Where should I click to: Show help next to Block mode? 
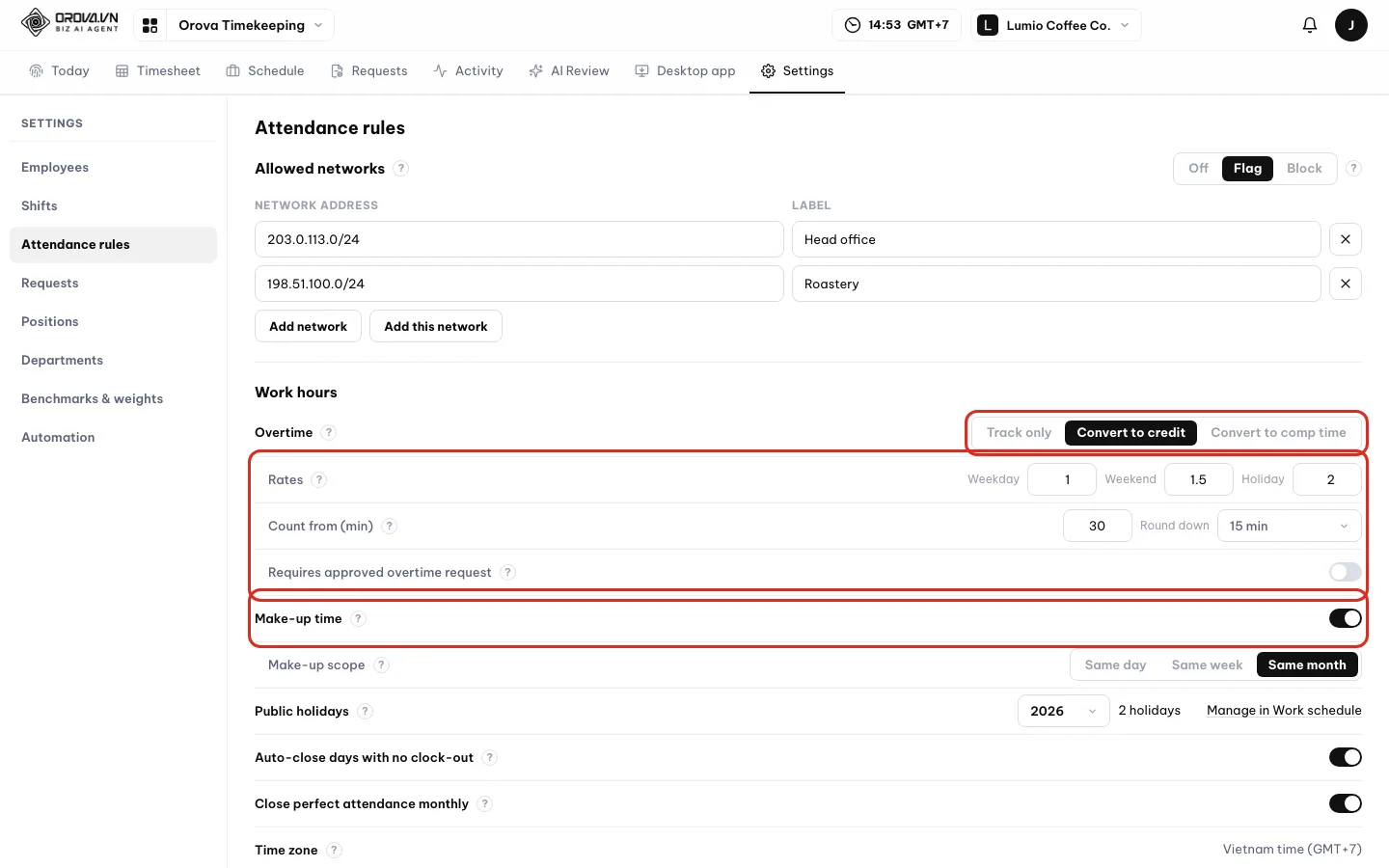[x=1353, y=168]
